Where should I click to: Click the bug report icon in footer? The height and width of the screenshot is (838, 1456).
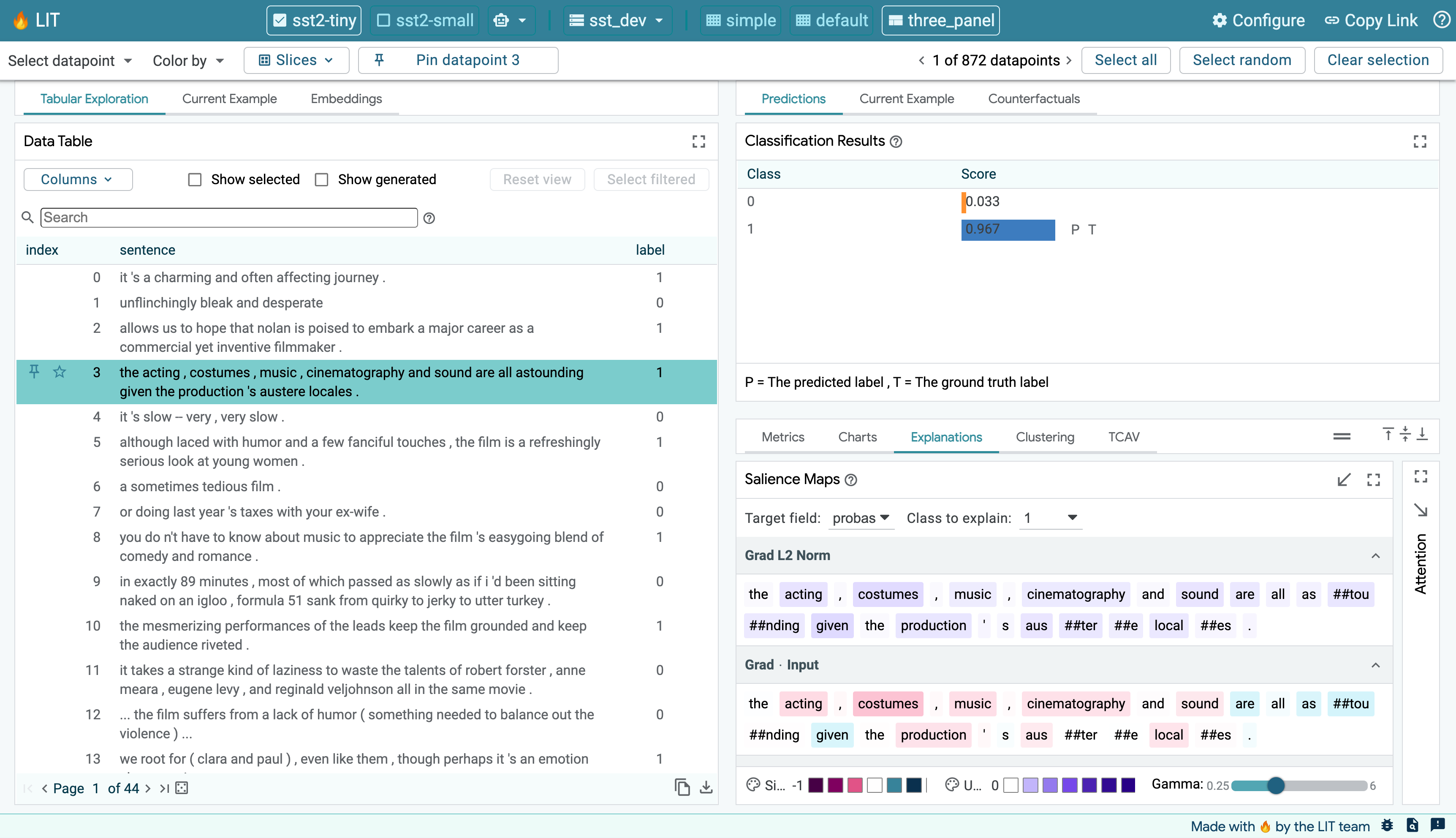pos(1387,825)
